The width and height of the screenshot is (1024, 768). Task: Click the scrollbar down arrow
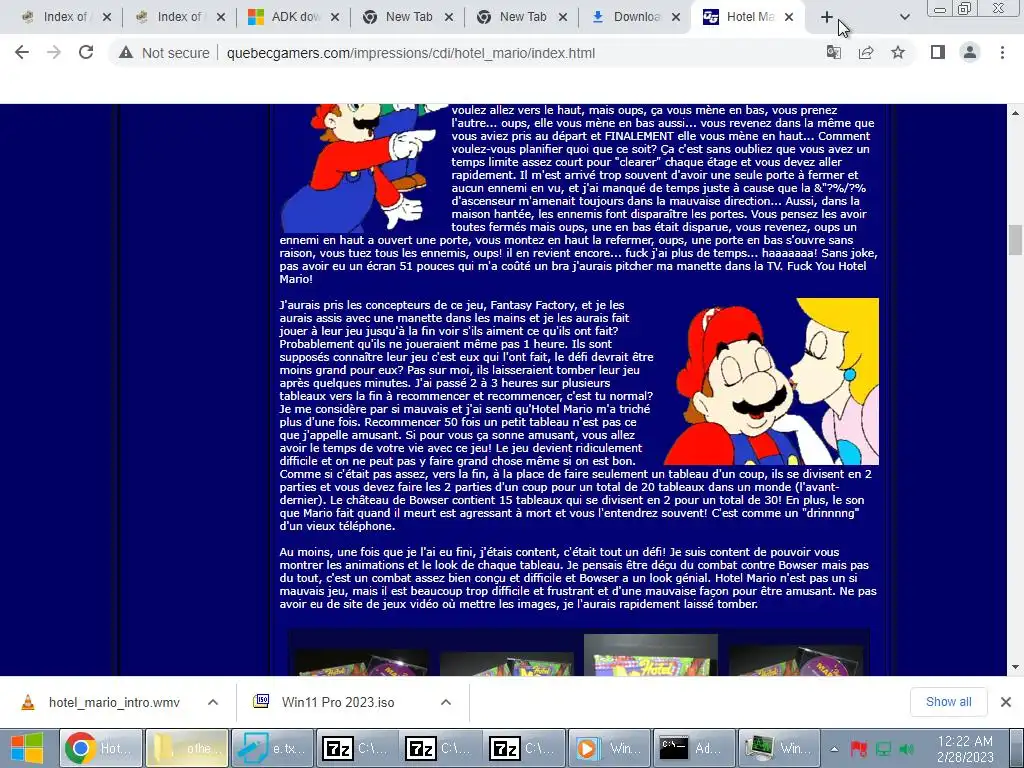click(1015, 667)
